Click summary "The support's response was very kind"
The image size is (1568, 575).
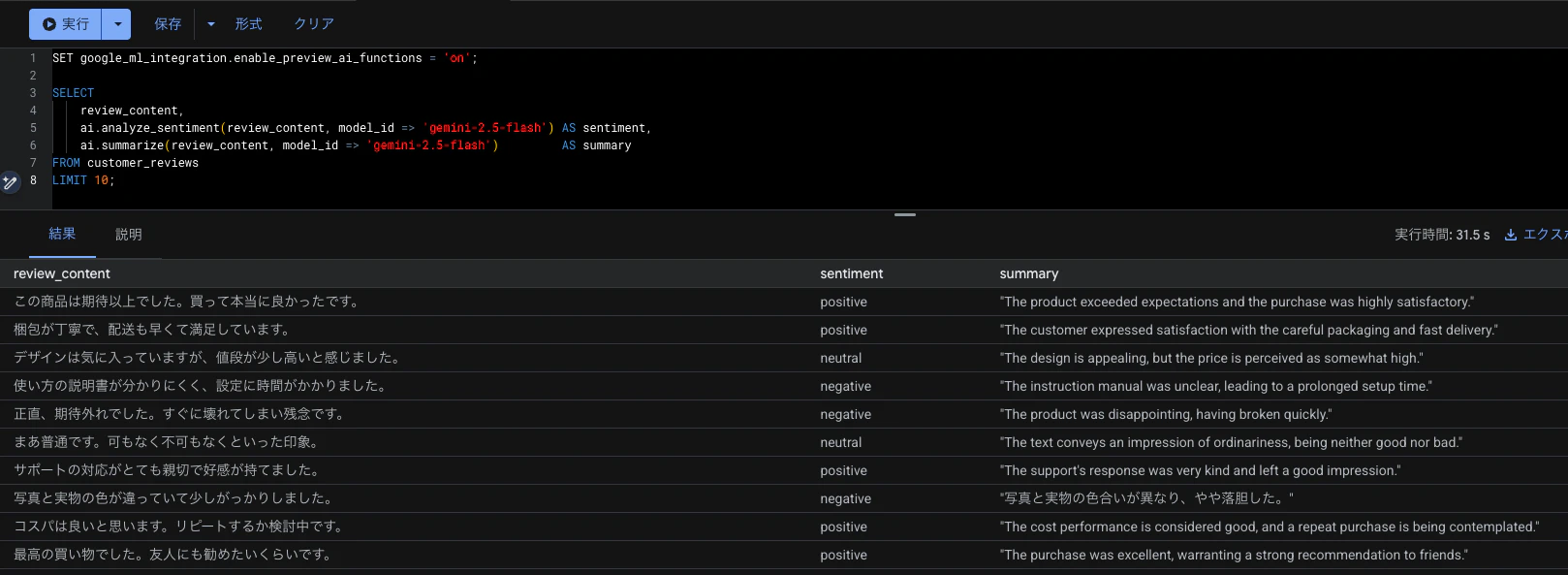[1200, 470]
